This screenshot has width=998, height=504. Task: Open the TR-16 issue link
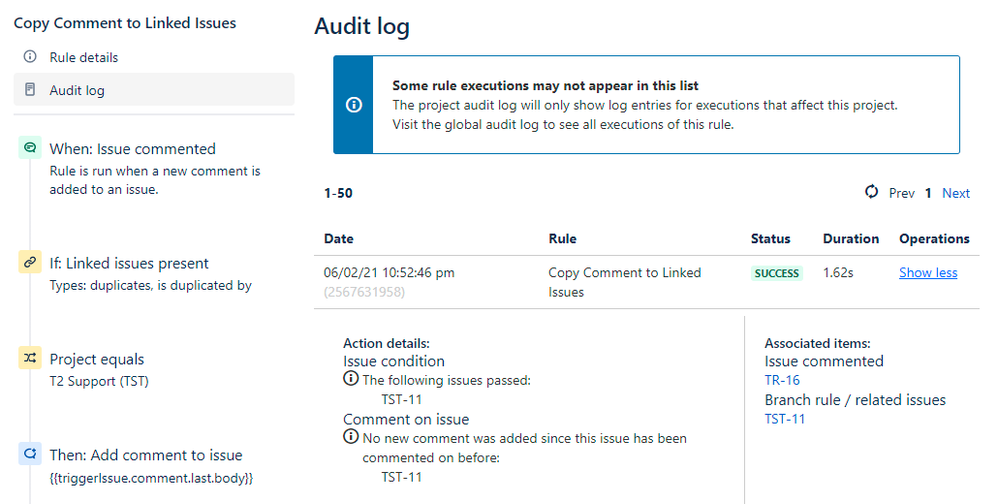point(782,380)
